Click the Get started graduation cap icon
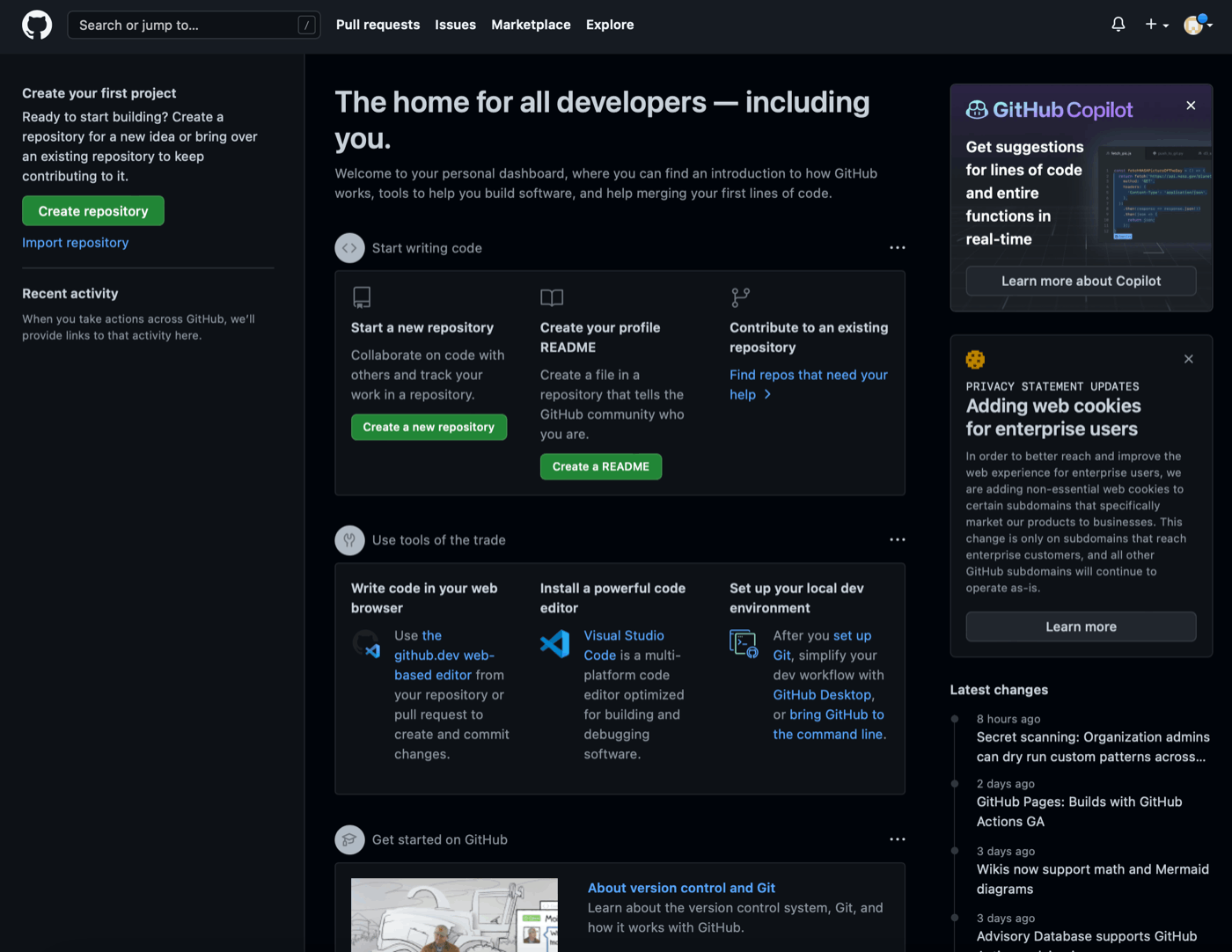 [x=349, y=839]
